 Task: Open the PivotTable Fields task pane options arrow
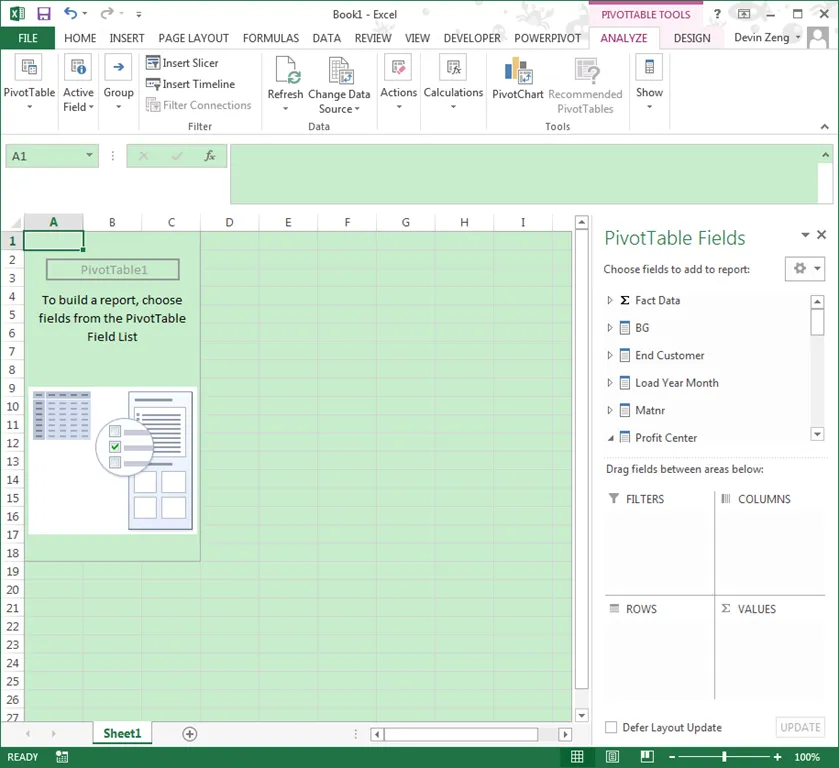[x=805, y=235]
